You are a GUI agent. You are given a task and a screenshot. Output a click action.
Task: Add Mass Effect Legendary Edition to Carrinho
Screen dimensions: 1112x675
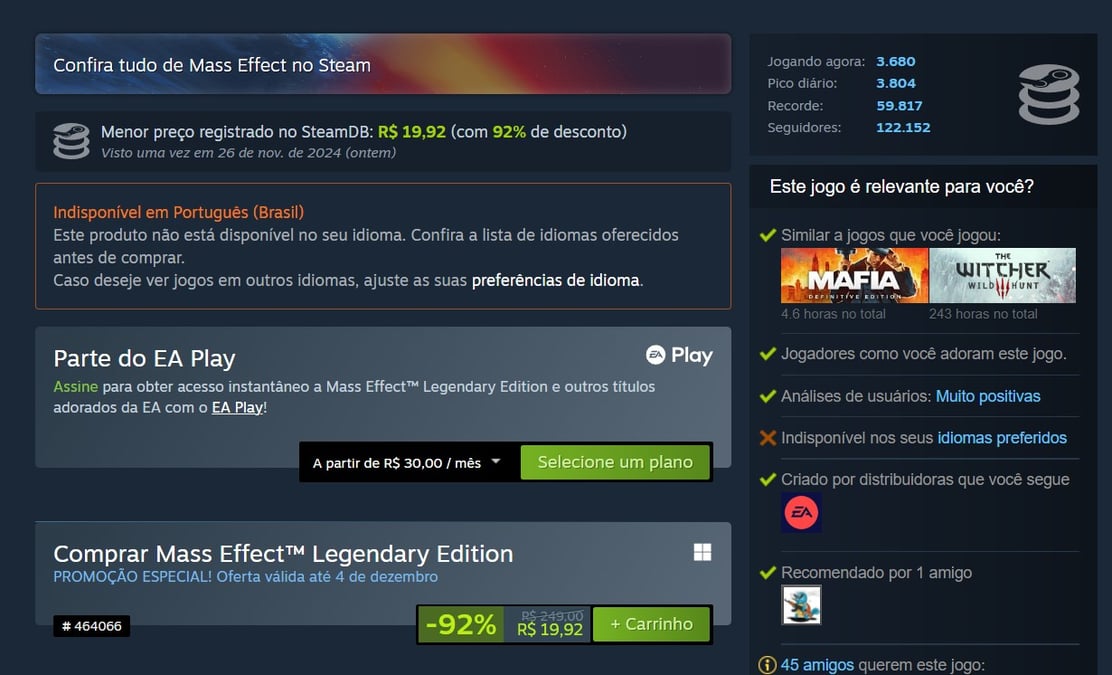click(652, 624)
